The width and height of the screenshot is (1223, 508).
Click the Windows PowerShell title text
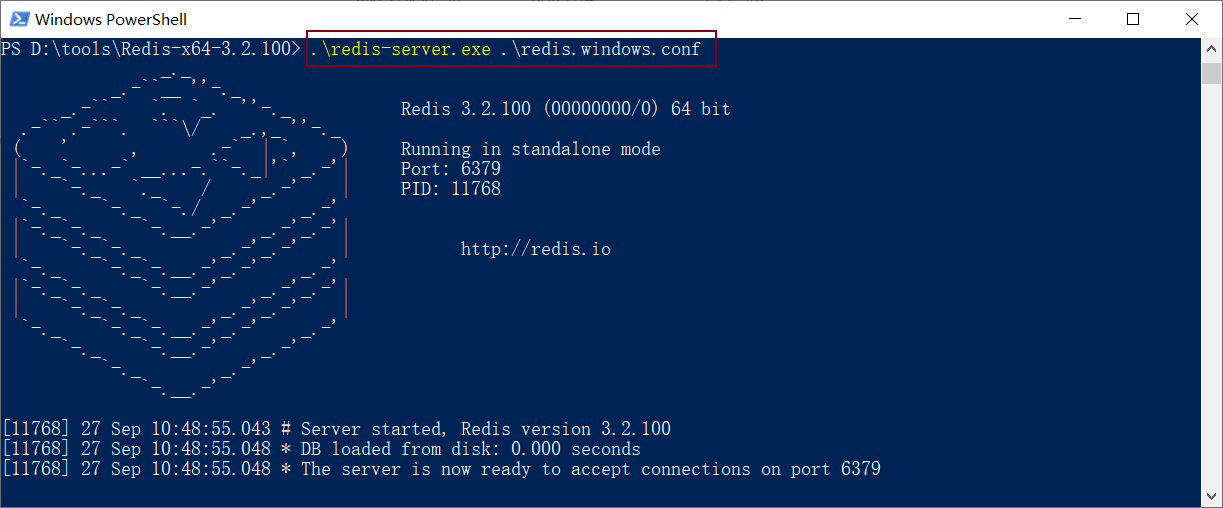[x=111, y=19]
